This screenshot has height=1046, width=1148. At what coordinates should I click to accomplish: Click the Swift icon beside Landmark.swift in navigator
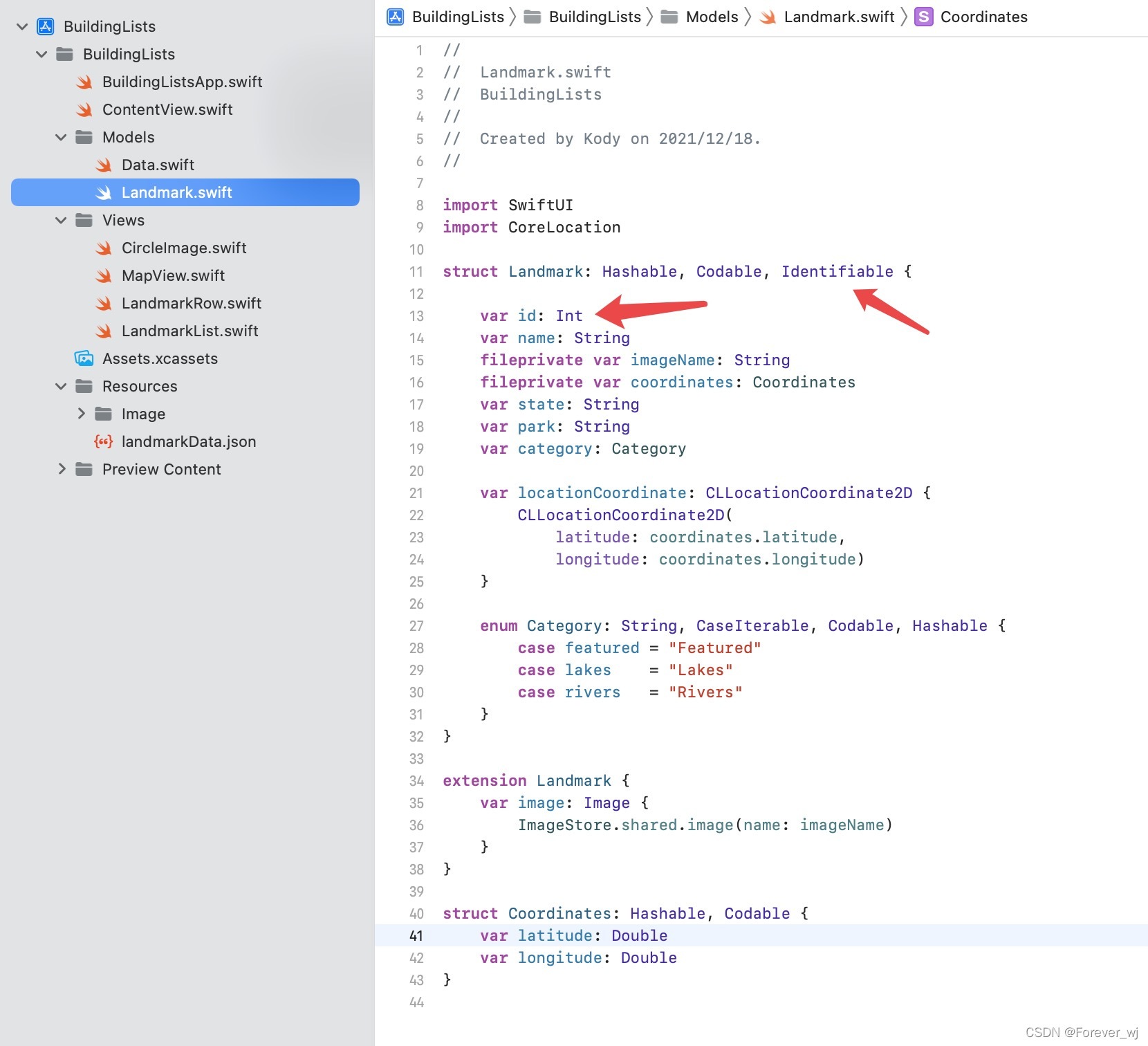(104, 192)
